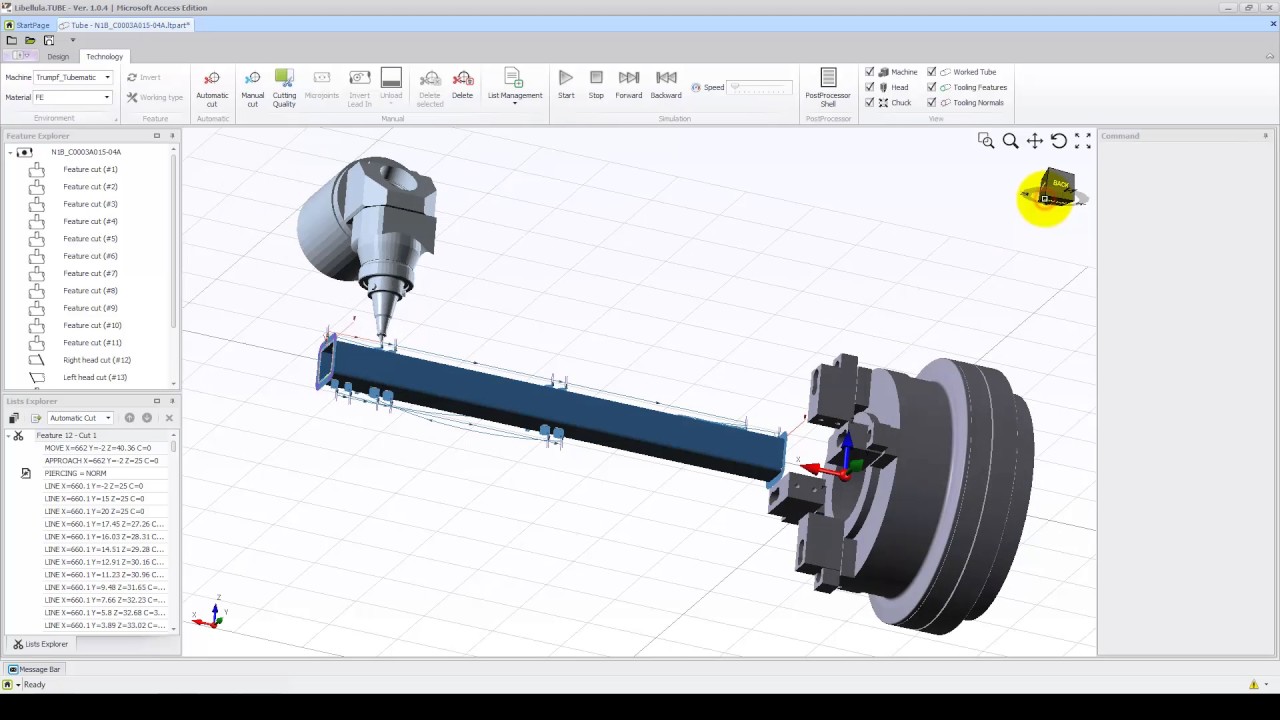Screen dimensions: 1280x720
Task: Open the Message Bar tab
Action: coord(35,669)
